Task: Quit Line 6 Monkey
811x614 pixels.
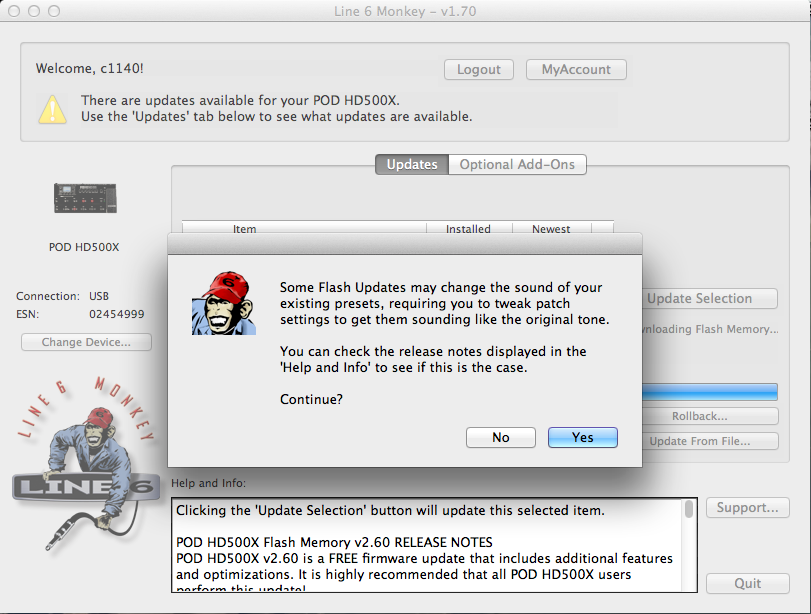Action: [x=747, y=583]
